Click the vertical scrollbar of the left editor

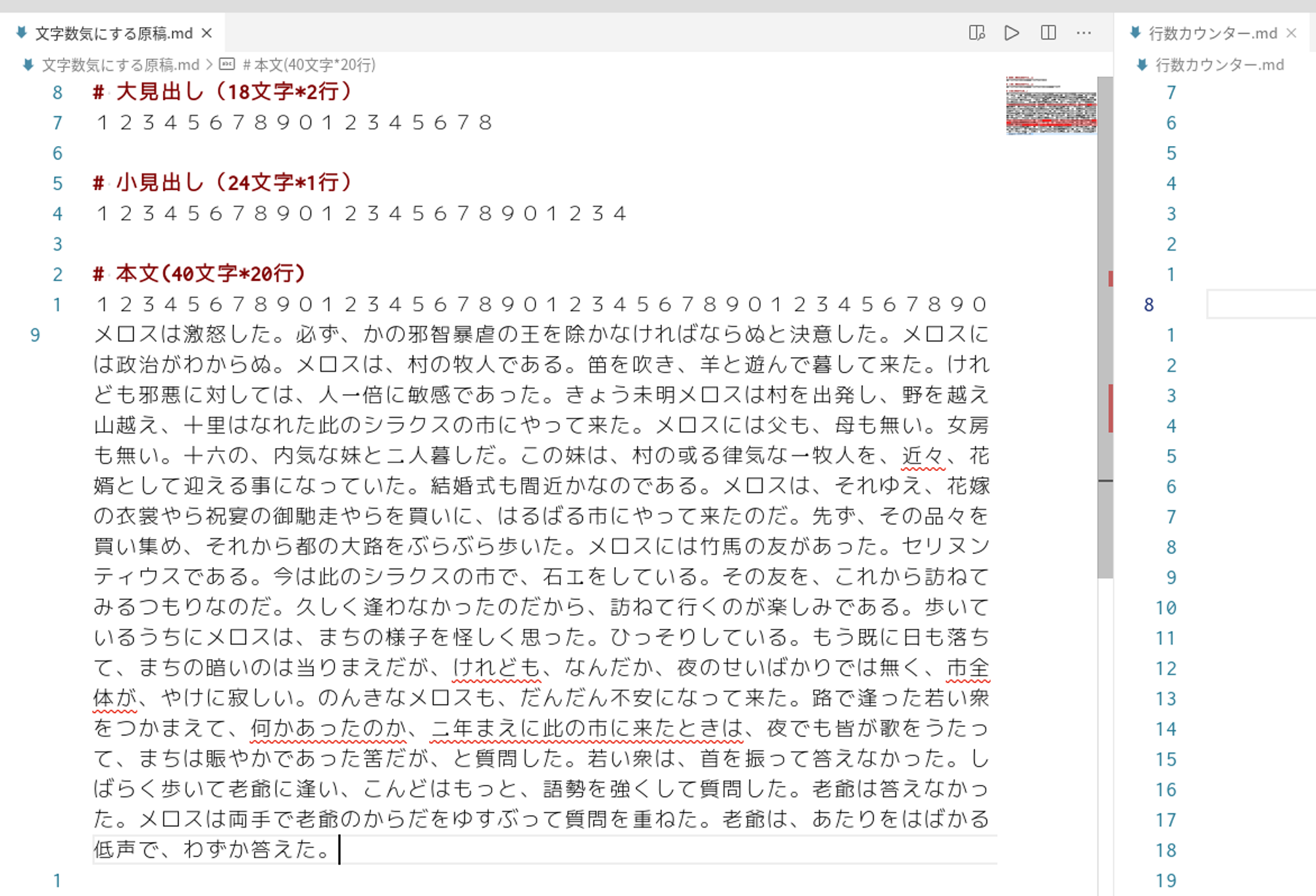pos(1105,327)
